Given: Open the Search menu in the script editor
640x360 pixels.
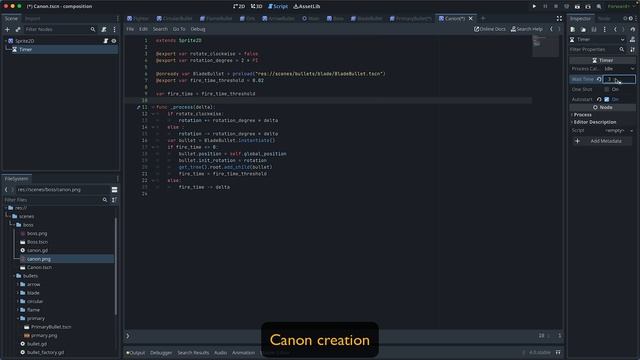Looking at the screenshot, I should point(160,29).
